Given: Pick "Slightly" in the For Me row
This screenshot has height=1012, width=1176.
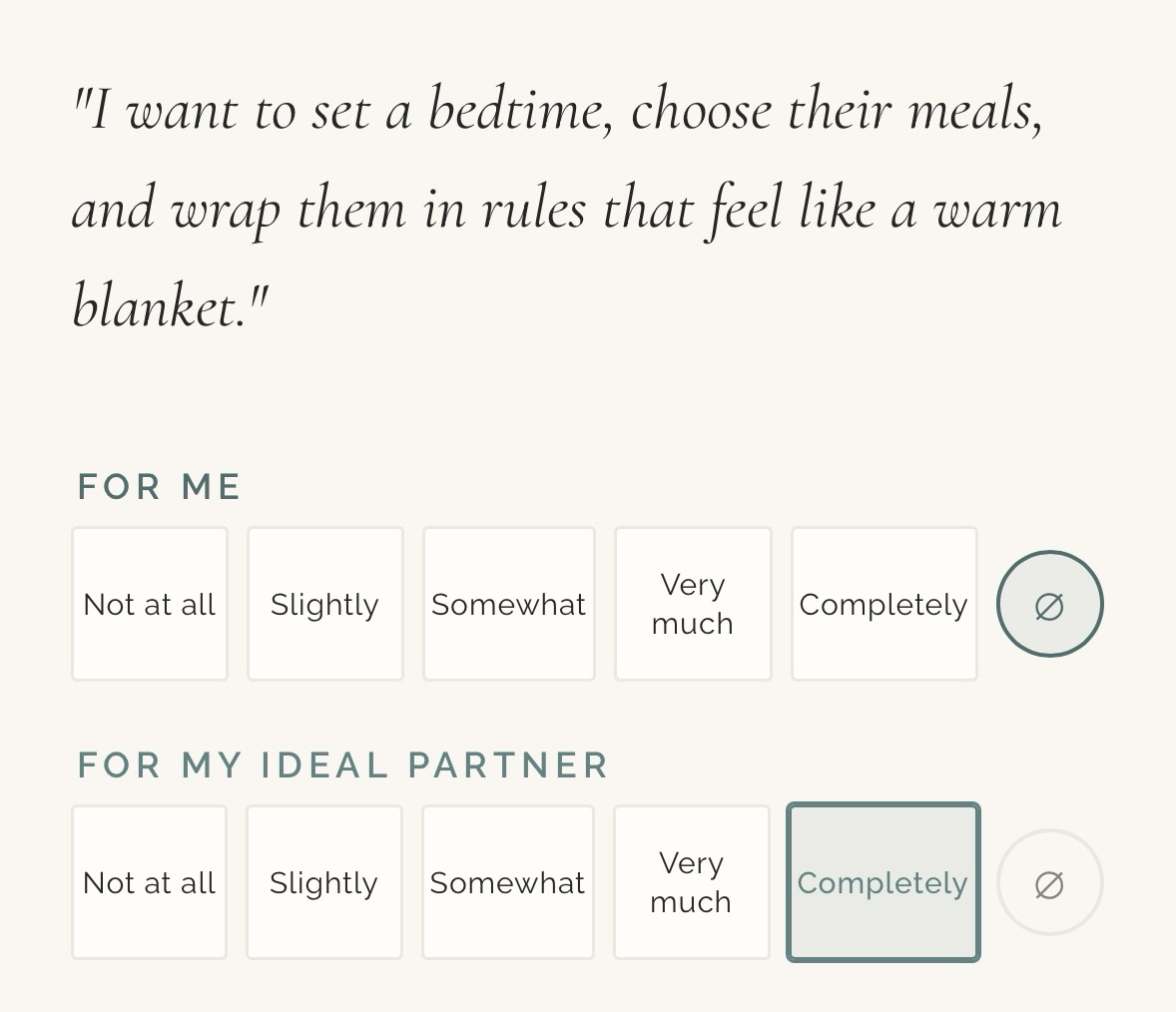Looking at the screenshot, I should [x=325, y=605].
